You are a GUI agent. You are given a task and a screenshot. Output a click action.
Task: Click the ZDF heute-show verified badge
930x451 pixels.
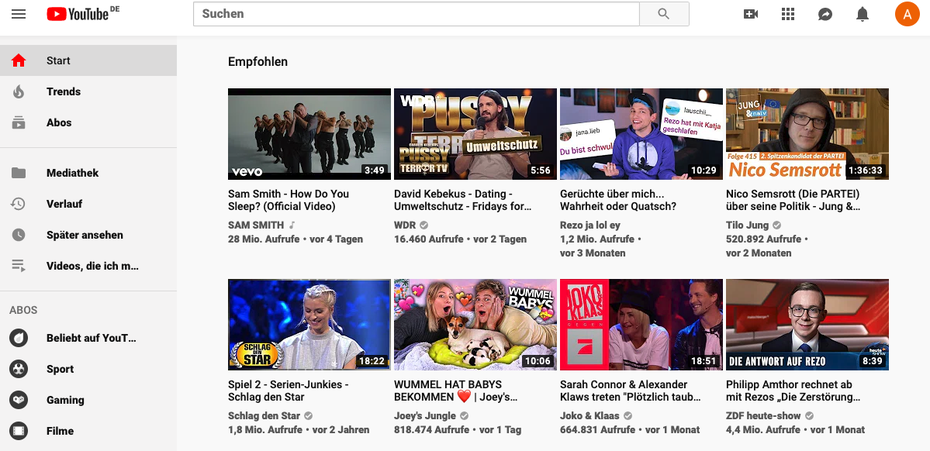[x=810, y=416]
